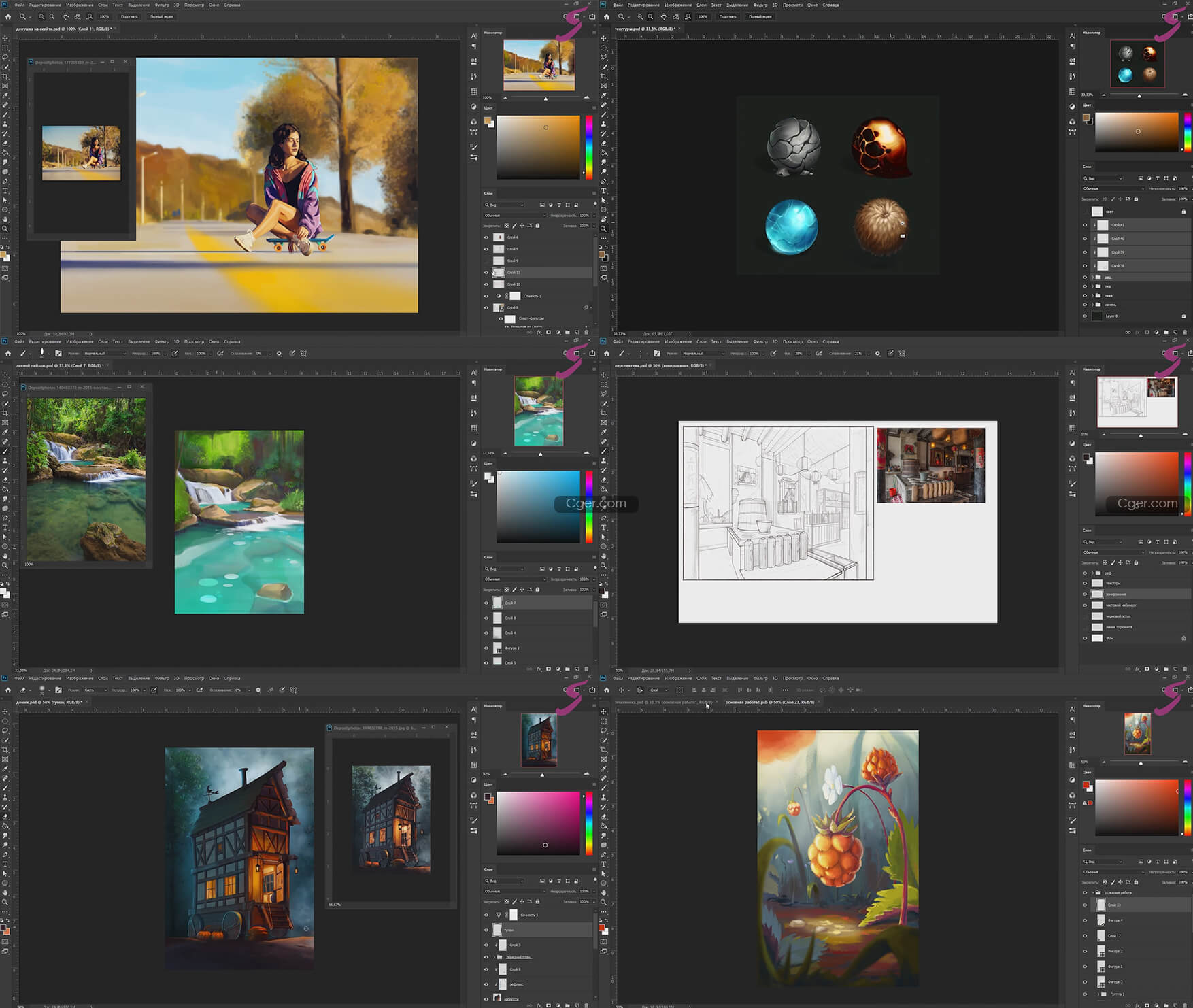Open Character panel icon in девушка на скейте dock
Image resolution: width=1193 pixels, height=1008 pixels.
[474, 36]
